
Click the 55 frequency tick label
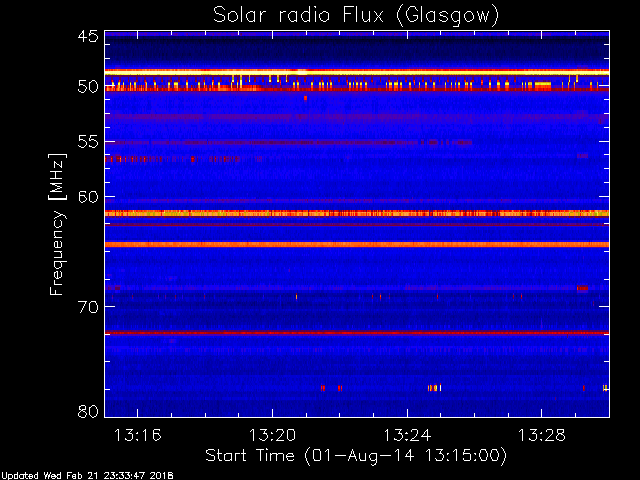coord(88,142)
